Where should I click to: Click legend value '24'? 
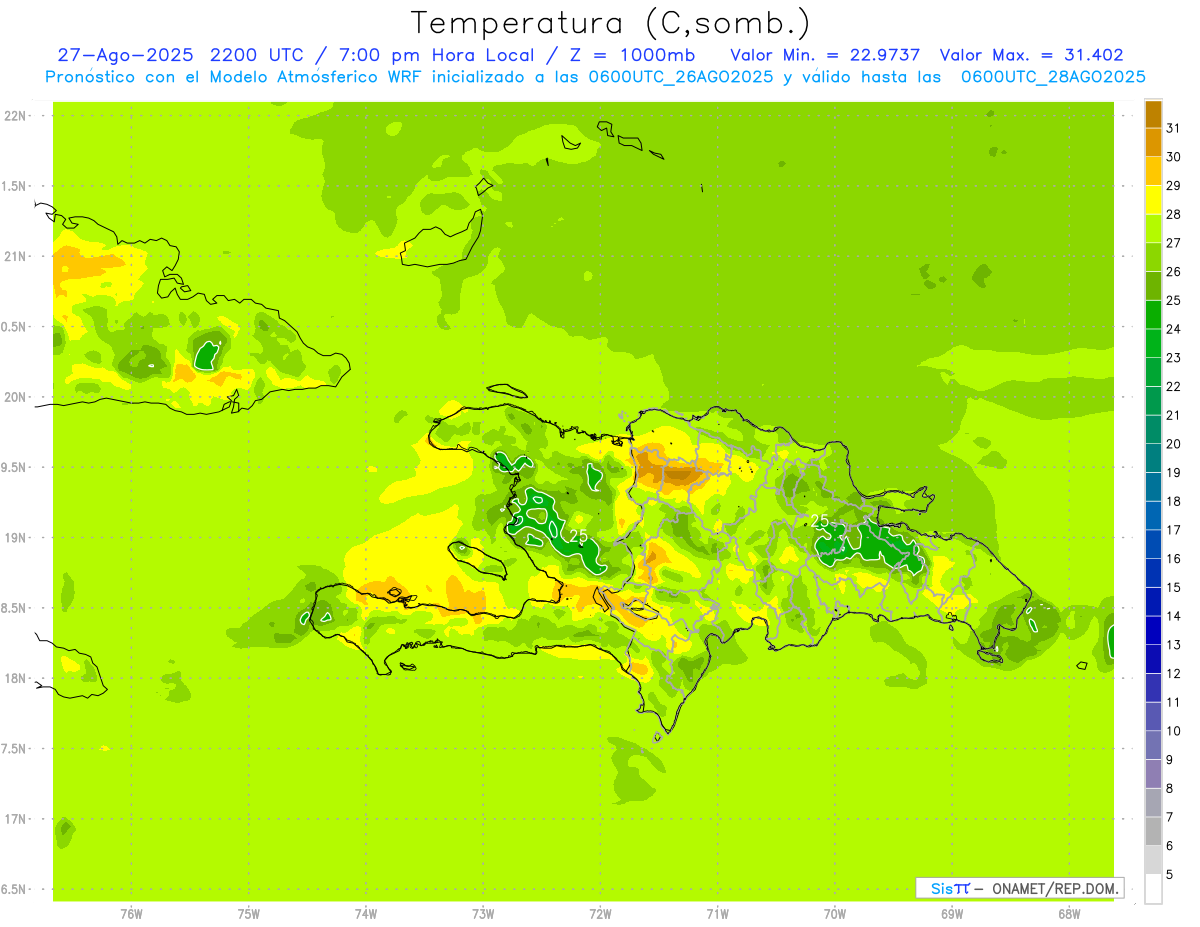coord(1173,329)
